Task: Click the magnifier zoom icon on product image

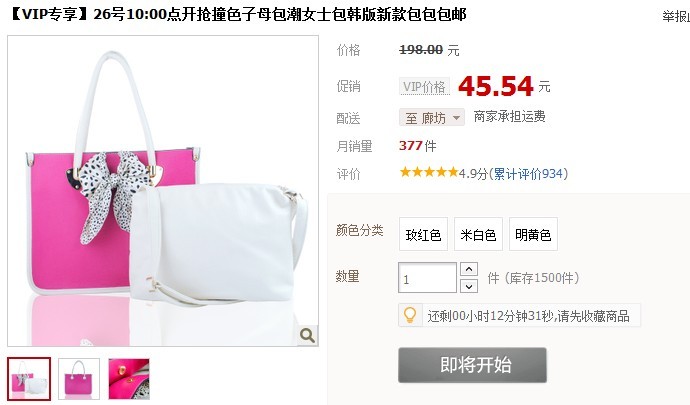Action: (307, 335)
